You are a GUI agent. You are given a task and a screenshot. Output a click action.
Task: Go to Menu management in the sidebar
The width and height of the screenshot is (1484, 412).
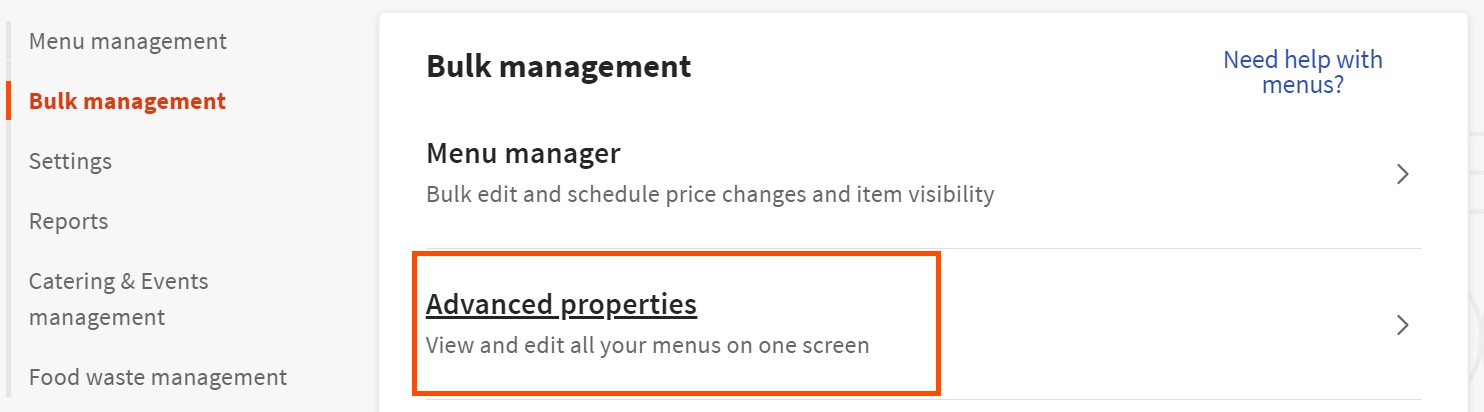click(x=128, y=42)
